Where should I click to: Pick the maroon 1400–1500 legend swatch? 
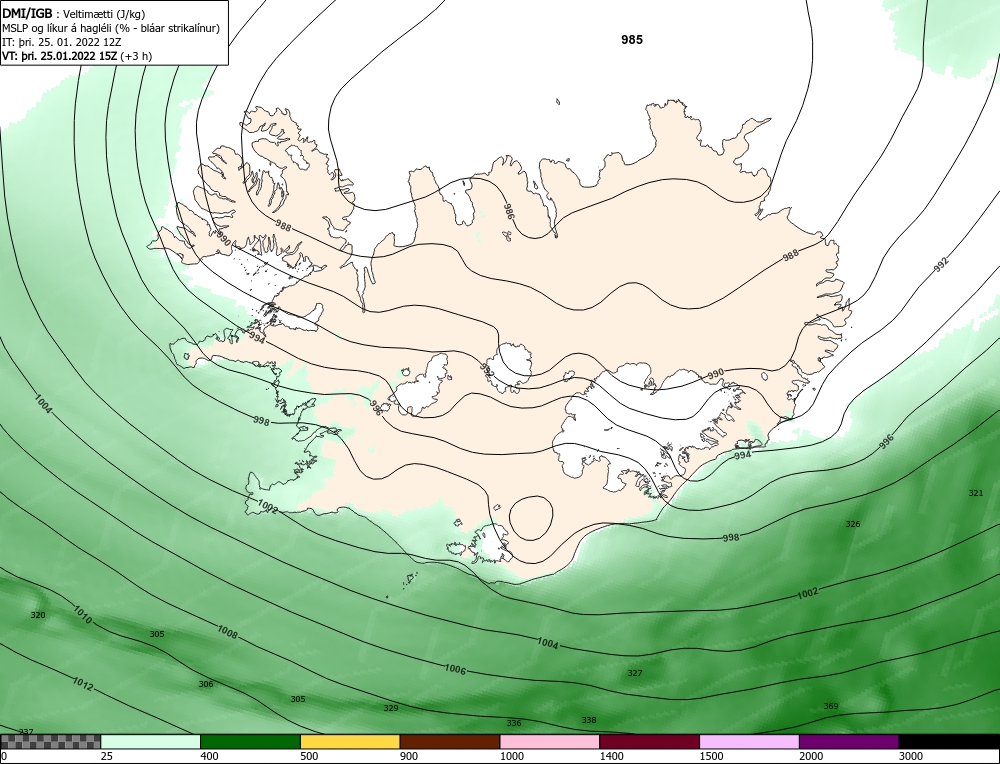tap(649, 742)
